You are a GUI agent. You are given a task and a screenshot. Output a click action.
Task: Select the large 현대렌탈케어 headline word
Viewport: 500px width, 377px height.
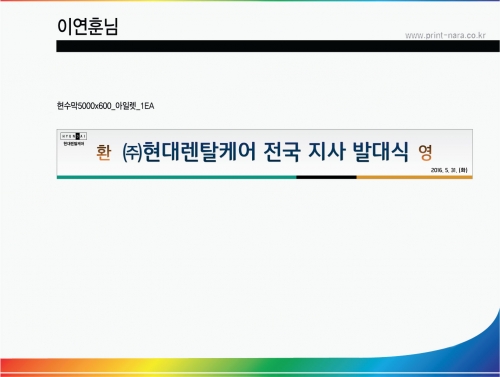pos(199,152)
